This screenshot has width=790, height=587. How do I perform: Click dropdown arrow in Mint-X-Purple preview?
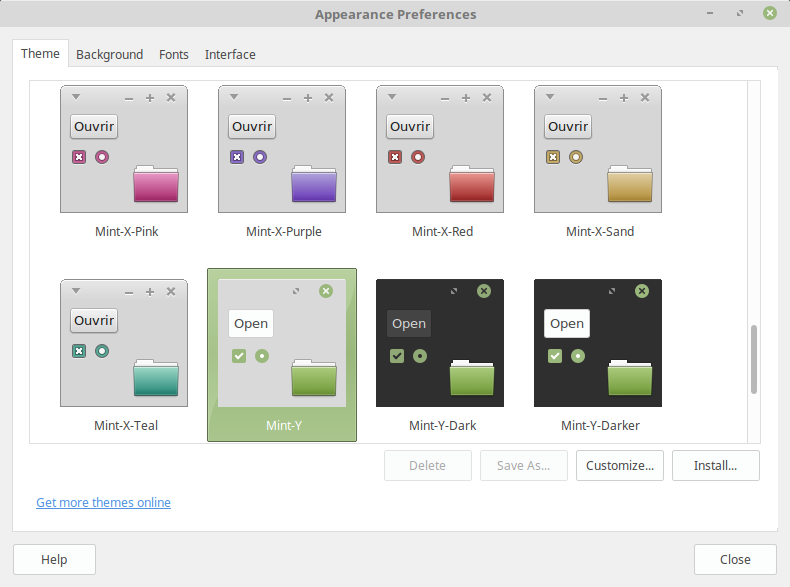coord(234,97)
